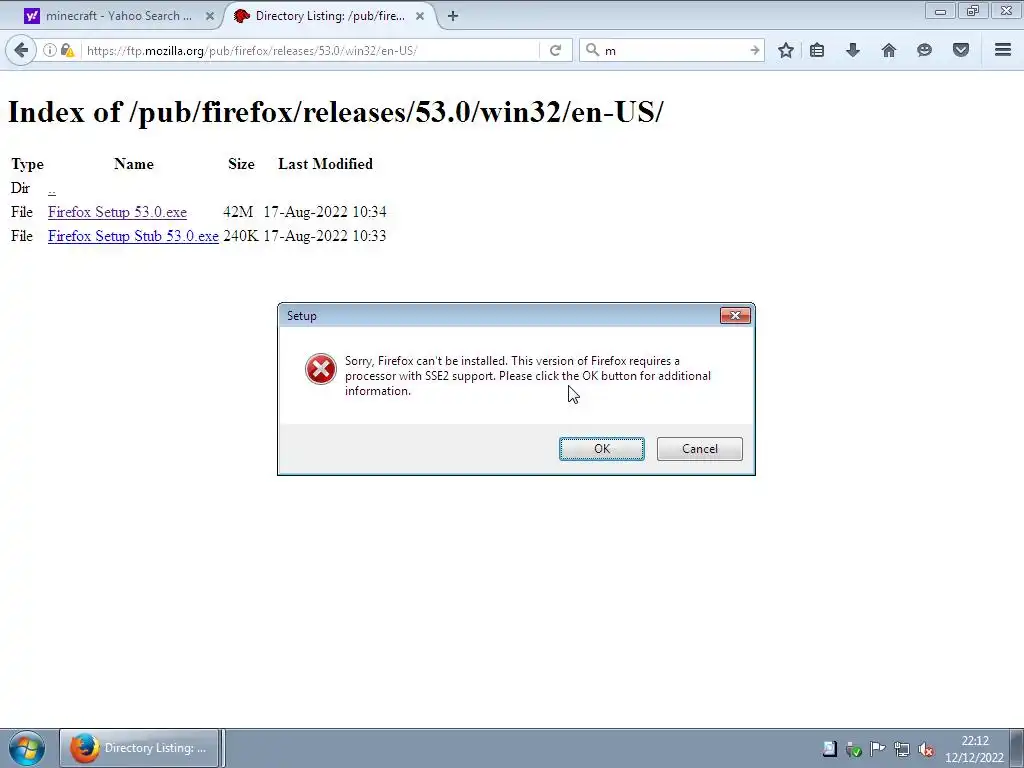Click Cancel in the Setup dialog
Image resolution: width=1024 pixels, height=768 pixels.
tap(699, 449)
